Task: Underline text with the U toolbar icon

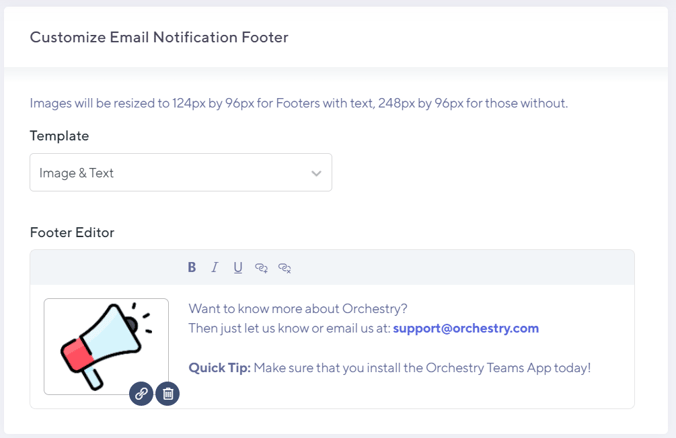Action: click(x=238, y=267)
